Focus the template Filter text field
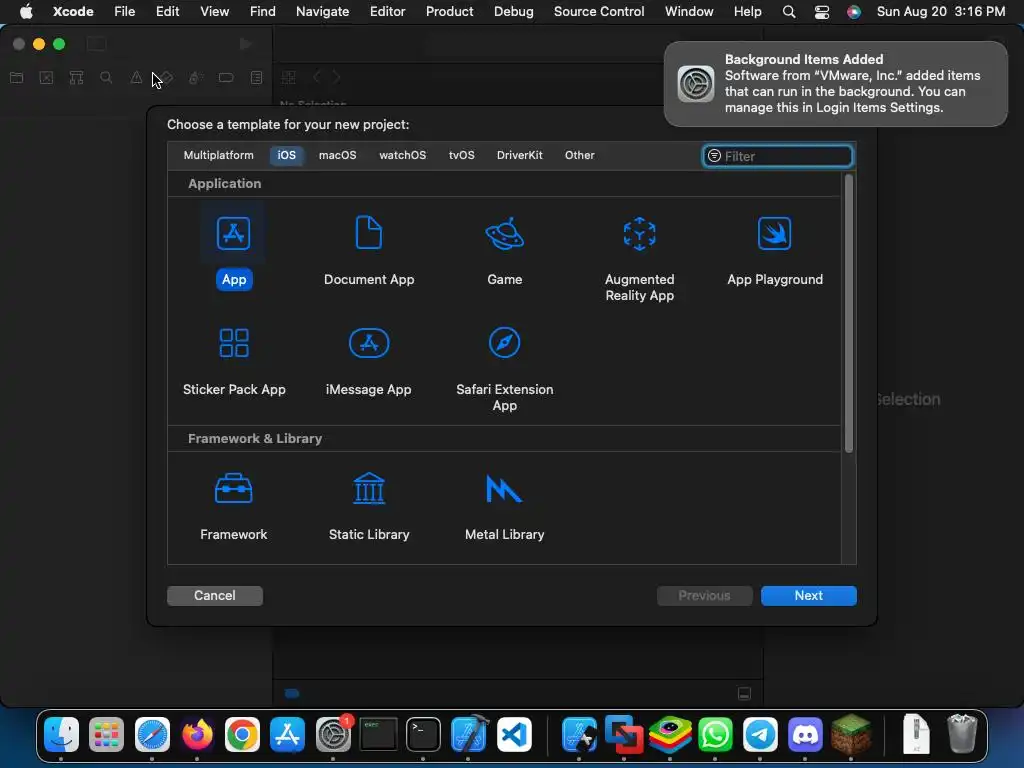1024x768 pixels. click(x=777, y=156)
